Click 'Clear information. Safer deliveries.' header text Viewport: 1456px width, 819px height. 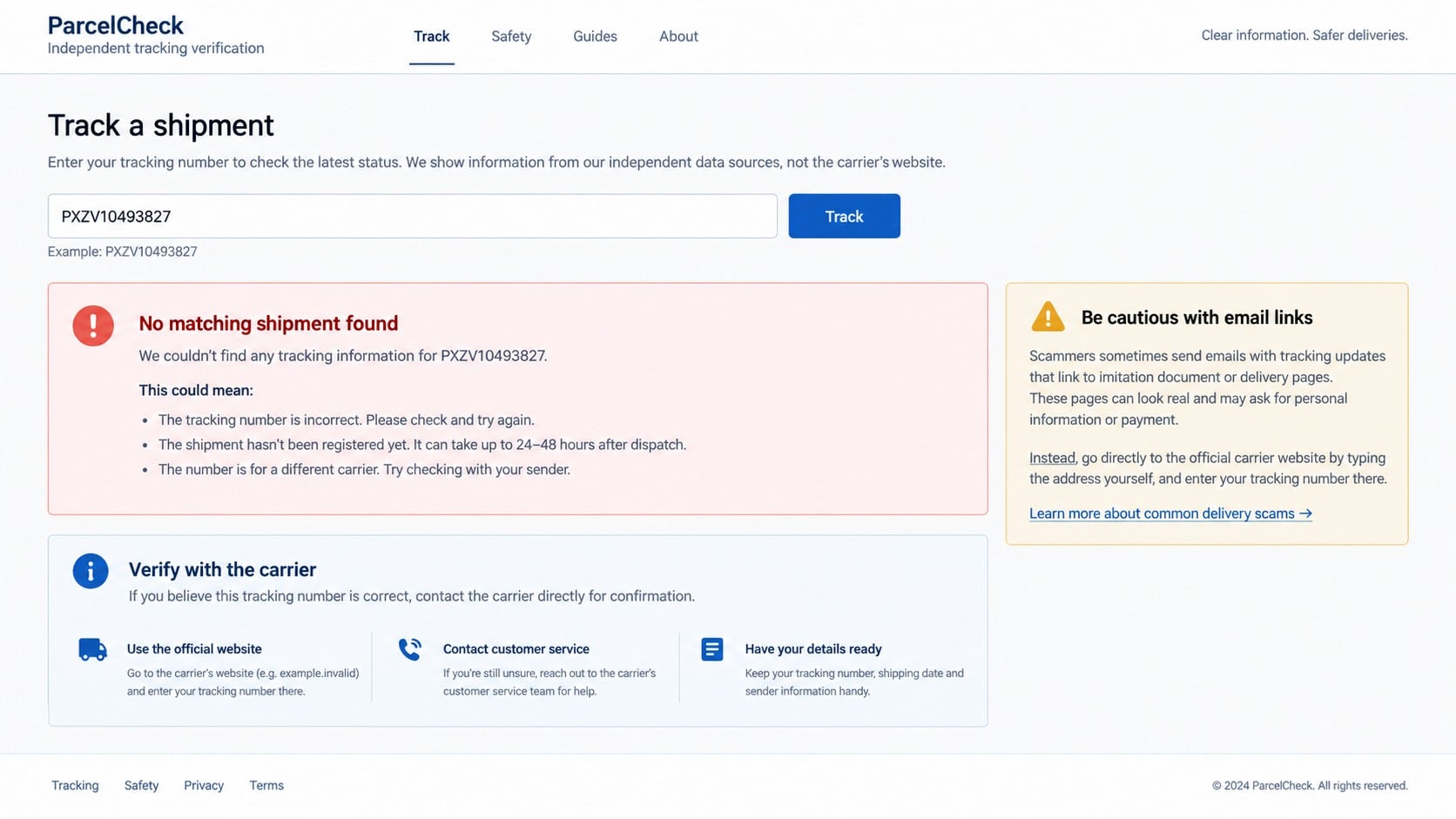pos(1304,36)
